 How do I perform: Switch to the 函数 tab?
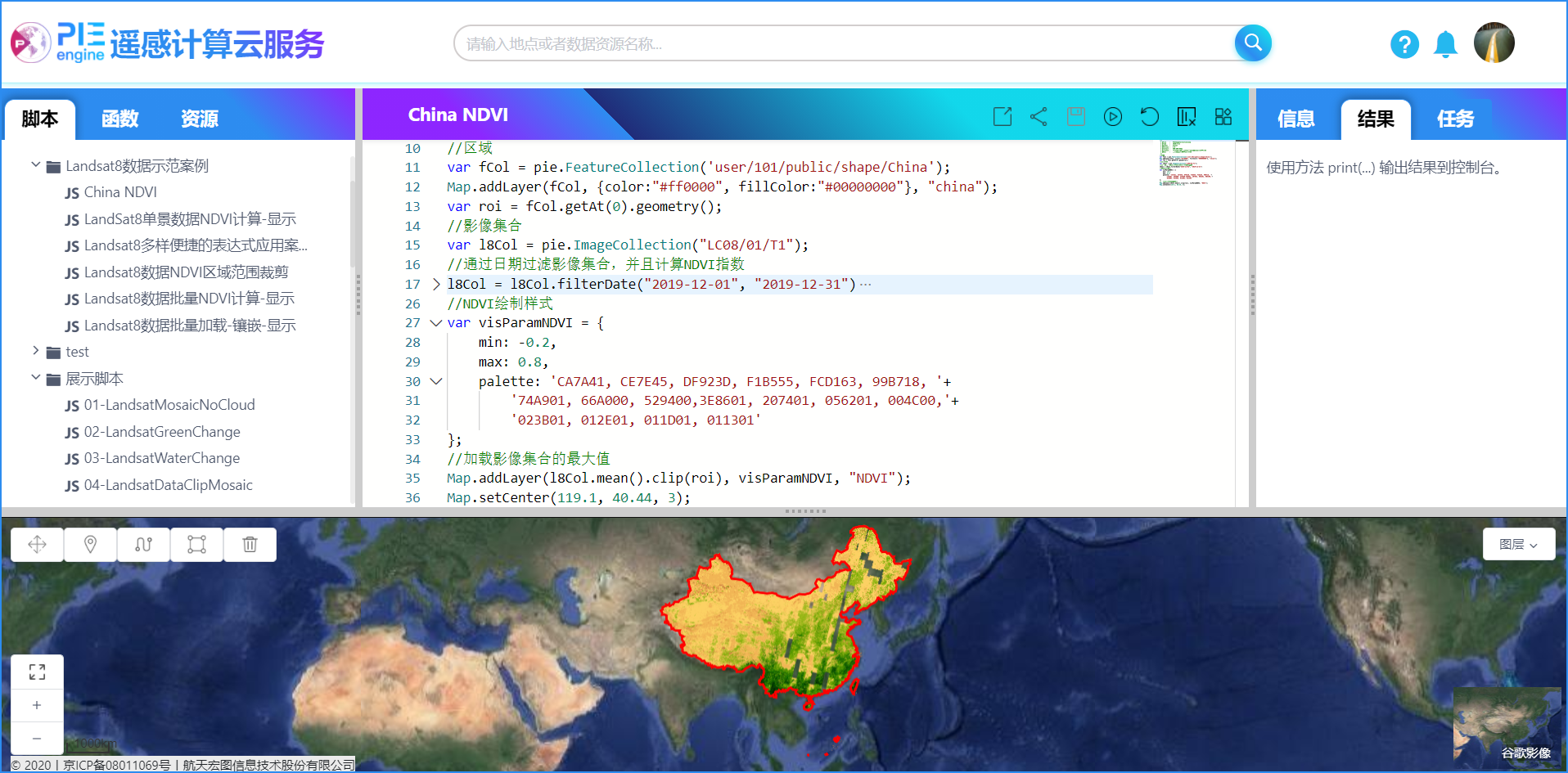[119, 119]
